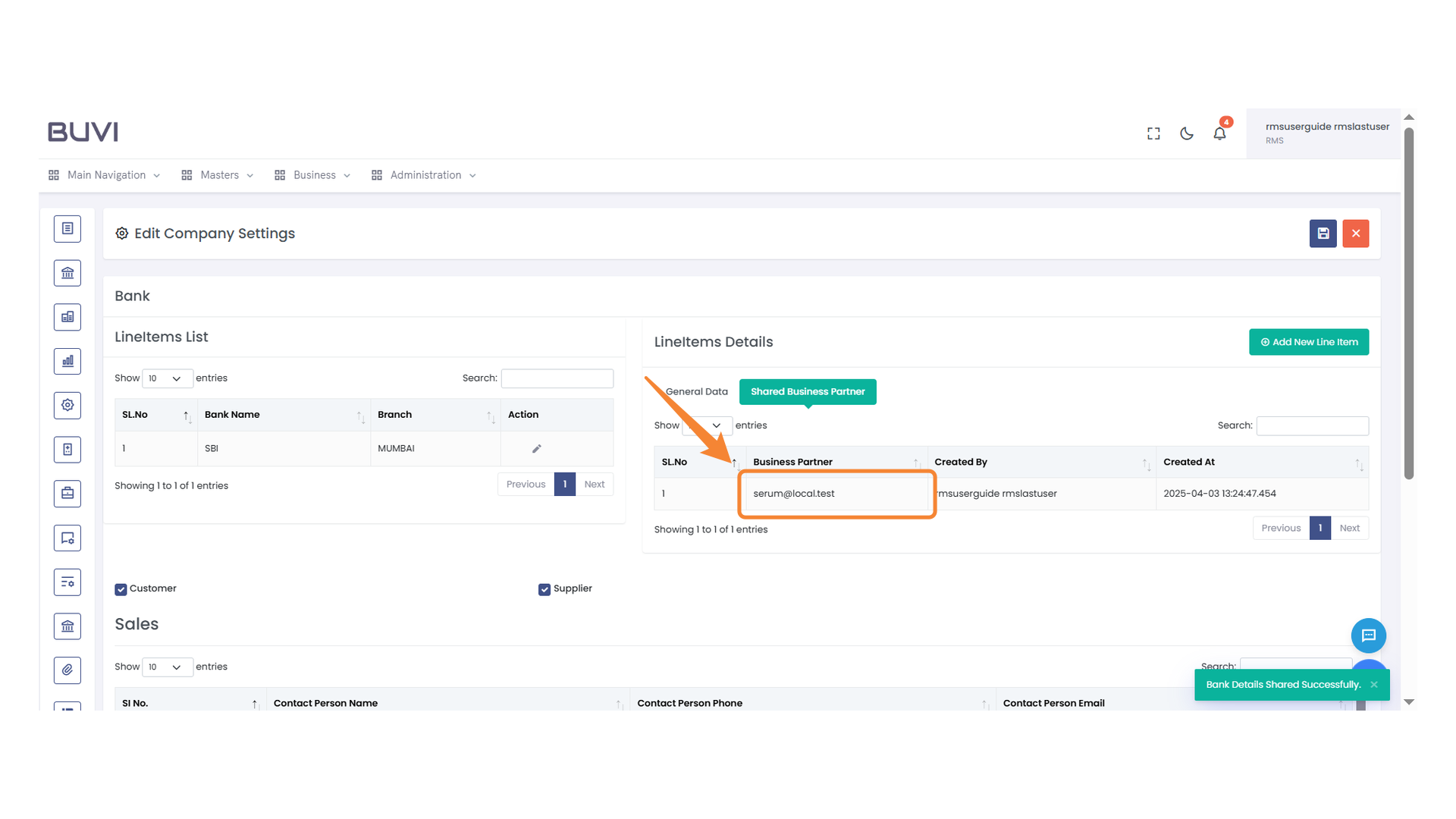Screen dimensions: 1456x819
Task: Click the save disk icon button
Action: coord(1323,234)
